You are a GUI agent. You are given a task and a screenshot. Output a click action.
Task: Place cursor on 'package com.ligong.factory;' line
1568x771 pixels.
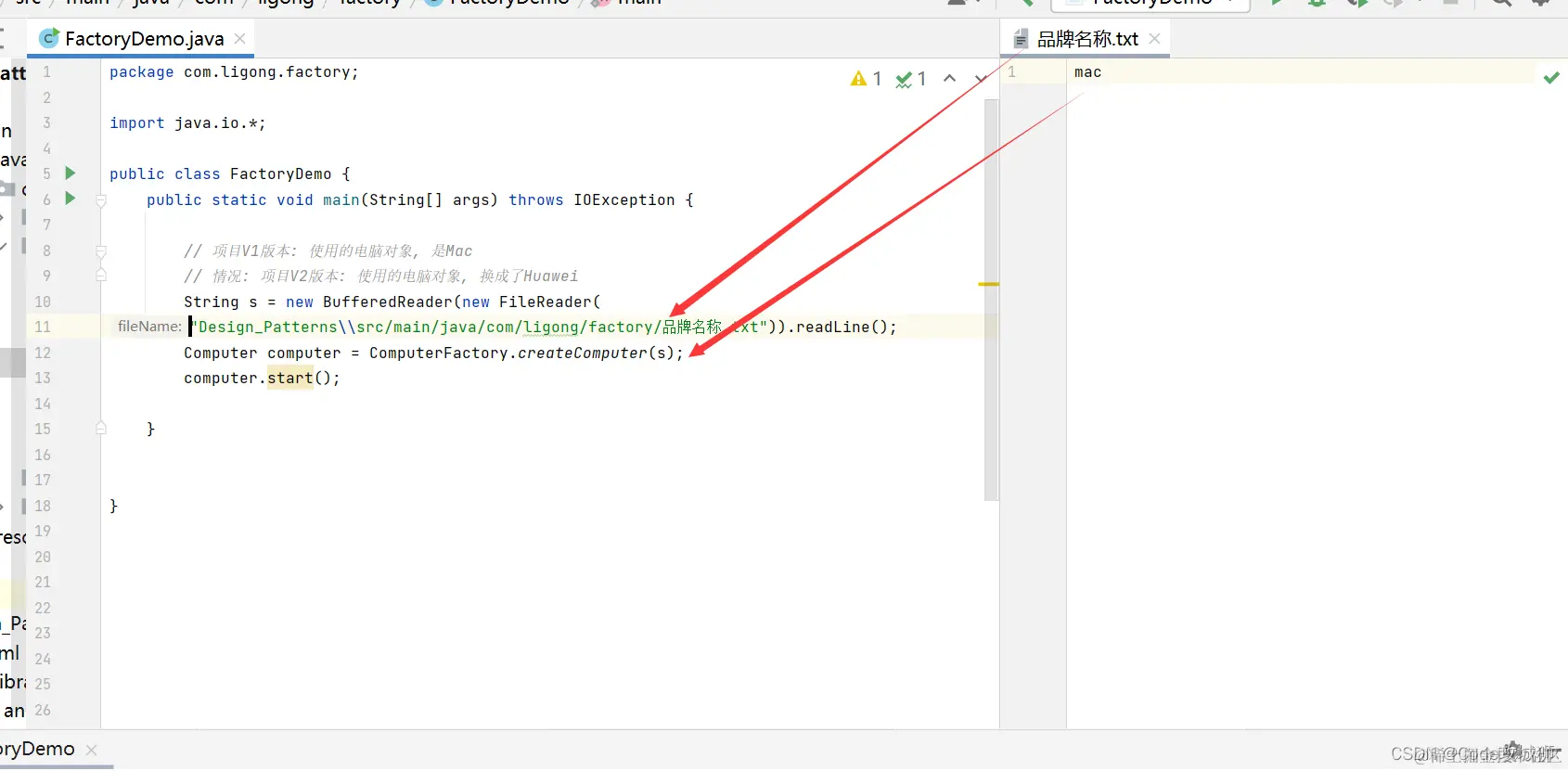pos(234,72)
